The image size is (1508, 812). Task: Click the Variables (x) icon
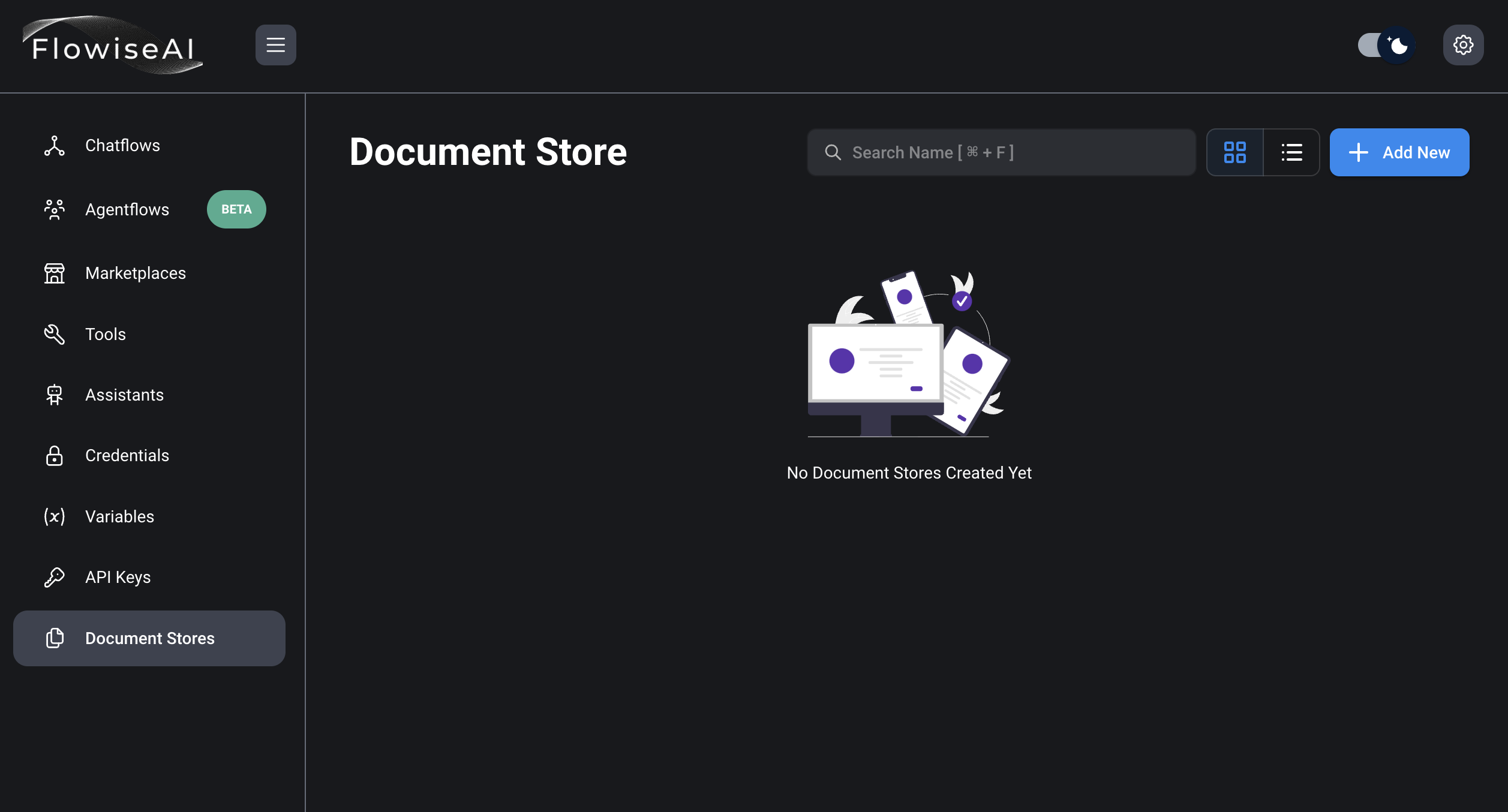coord(54,516)
